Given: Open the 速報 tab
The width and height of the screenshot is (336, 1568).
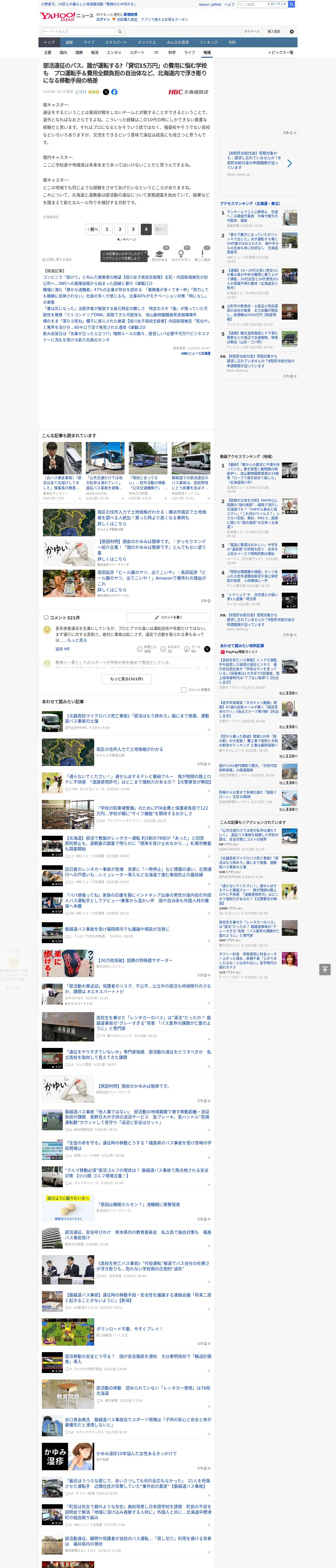Looking at the screenshot, I should point(69,42).
